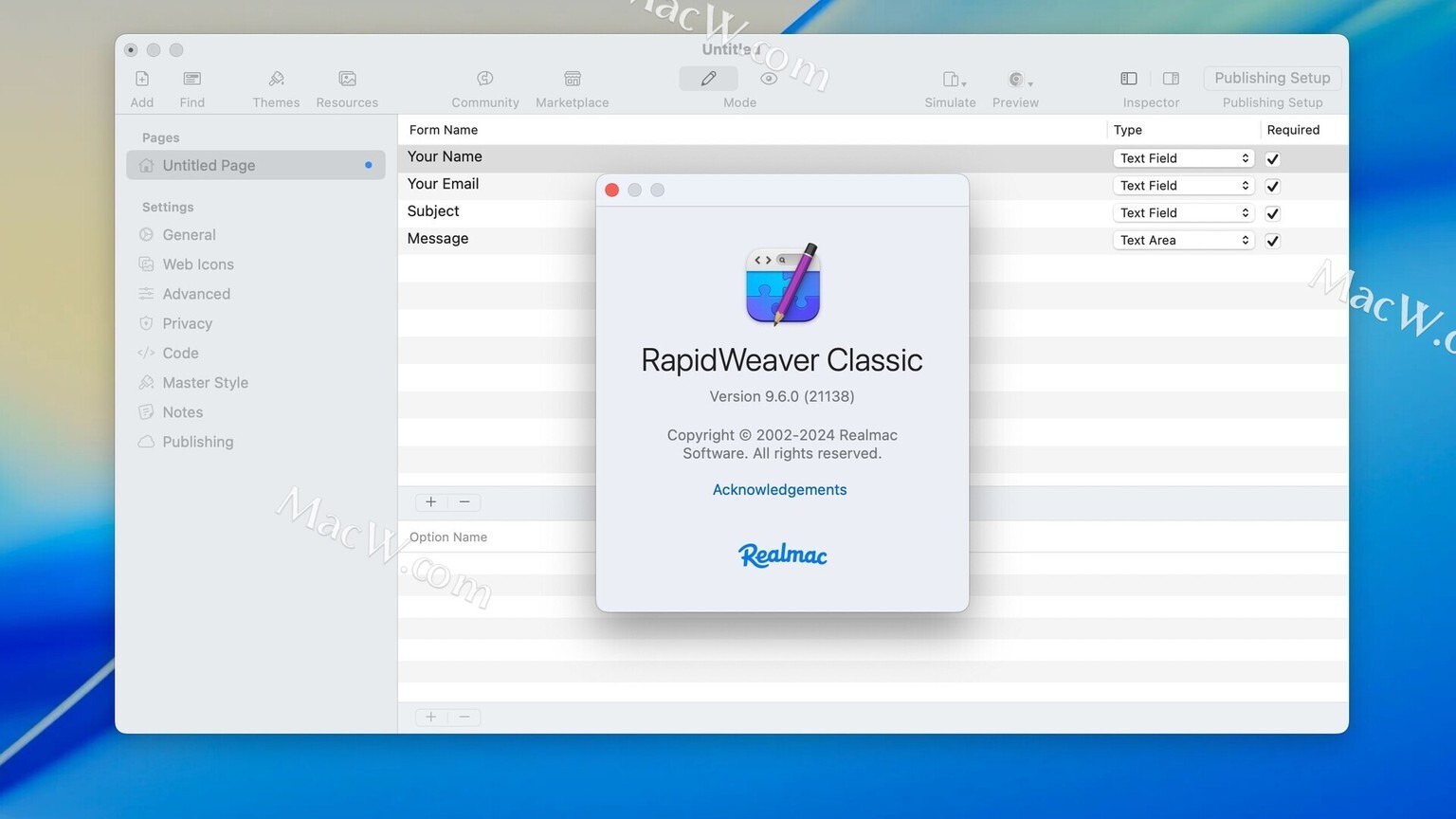Click the Form Name column header

coord(444,130)
